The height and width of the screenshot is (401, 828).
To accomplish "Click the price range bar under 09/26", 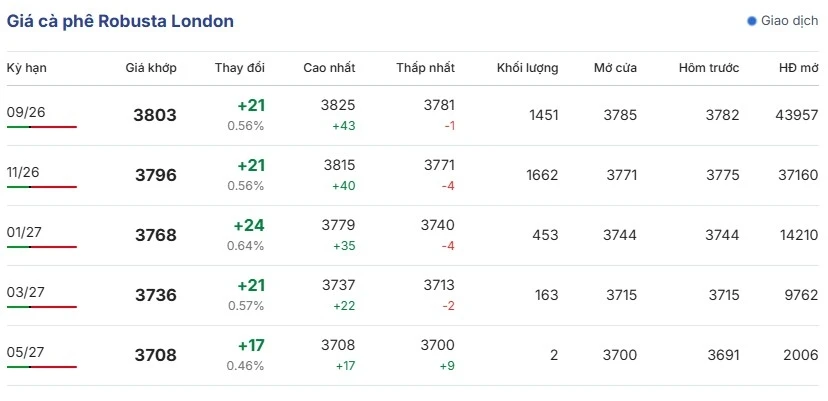I will click(42, 127).
